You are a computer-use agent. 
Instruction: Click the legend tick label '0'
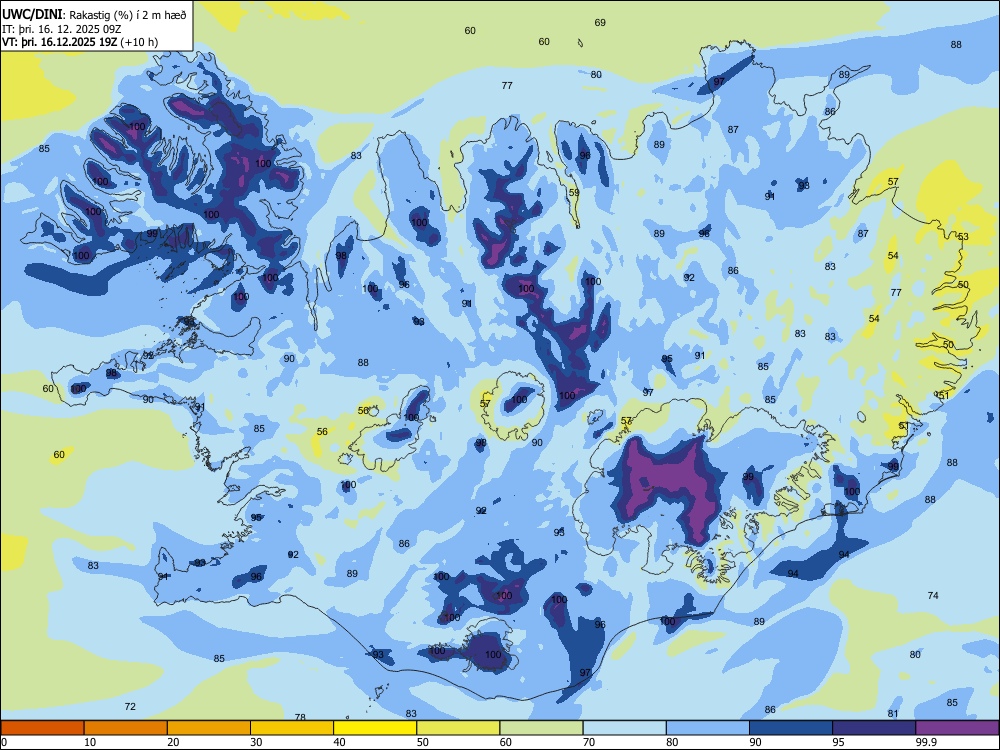(4, 742)
